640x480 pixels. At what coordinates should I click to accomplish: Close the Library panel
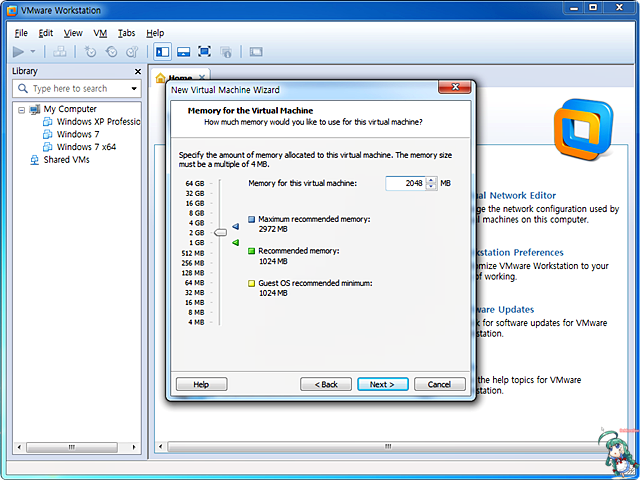pos(138,71)
